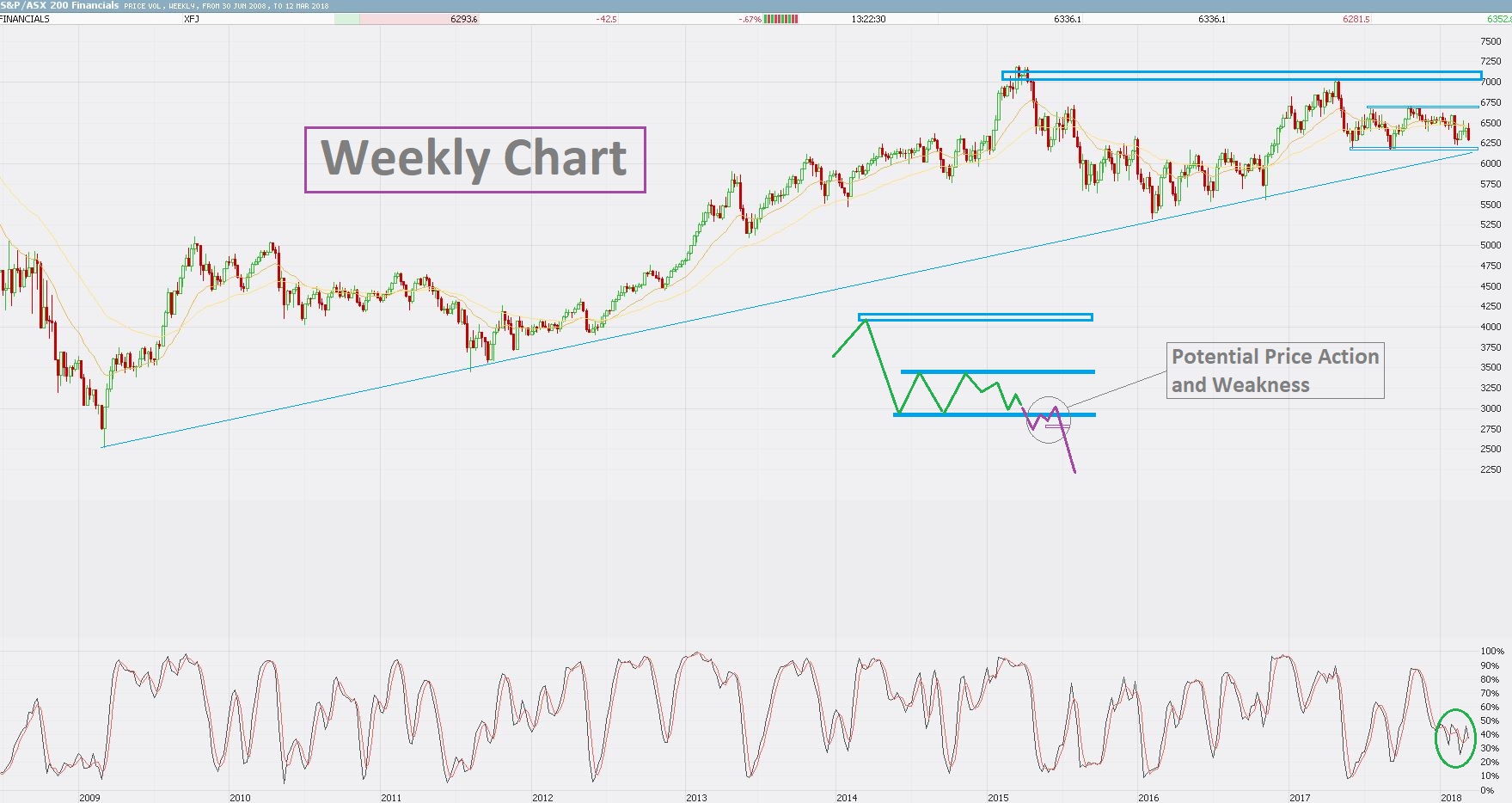Click the 3000 price axis label
Image resolution: width=1512 pixels, height=803 pixels.
pos(1491,408)
